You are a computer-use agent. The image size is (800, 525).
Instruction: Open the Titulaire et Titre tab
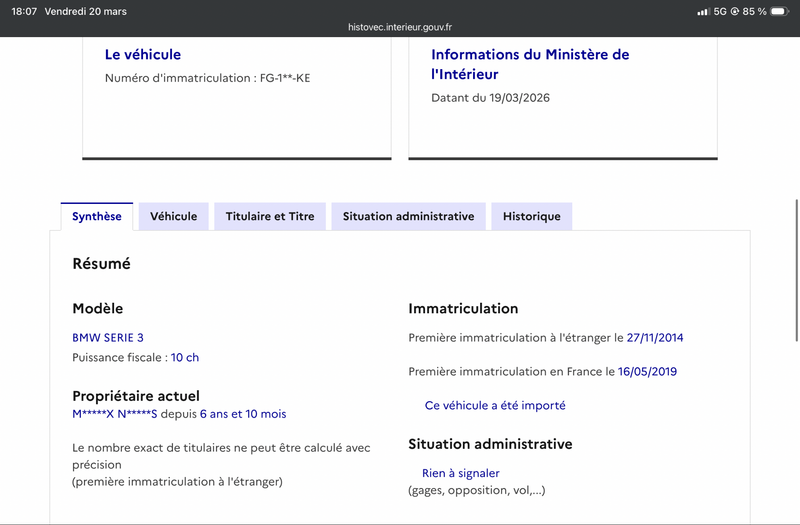click(270, 216)
